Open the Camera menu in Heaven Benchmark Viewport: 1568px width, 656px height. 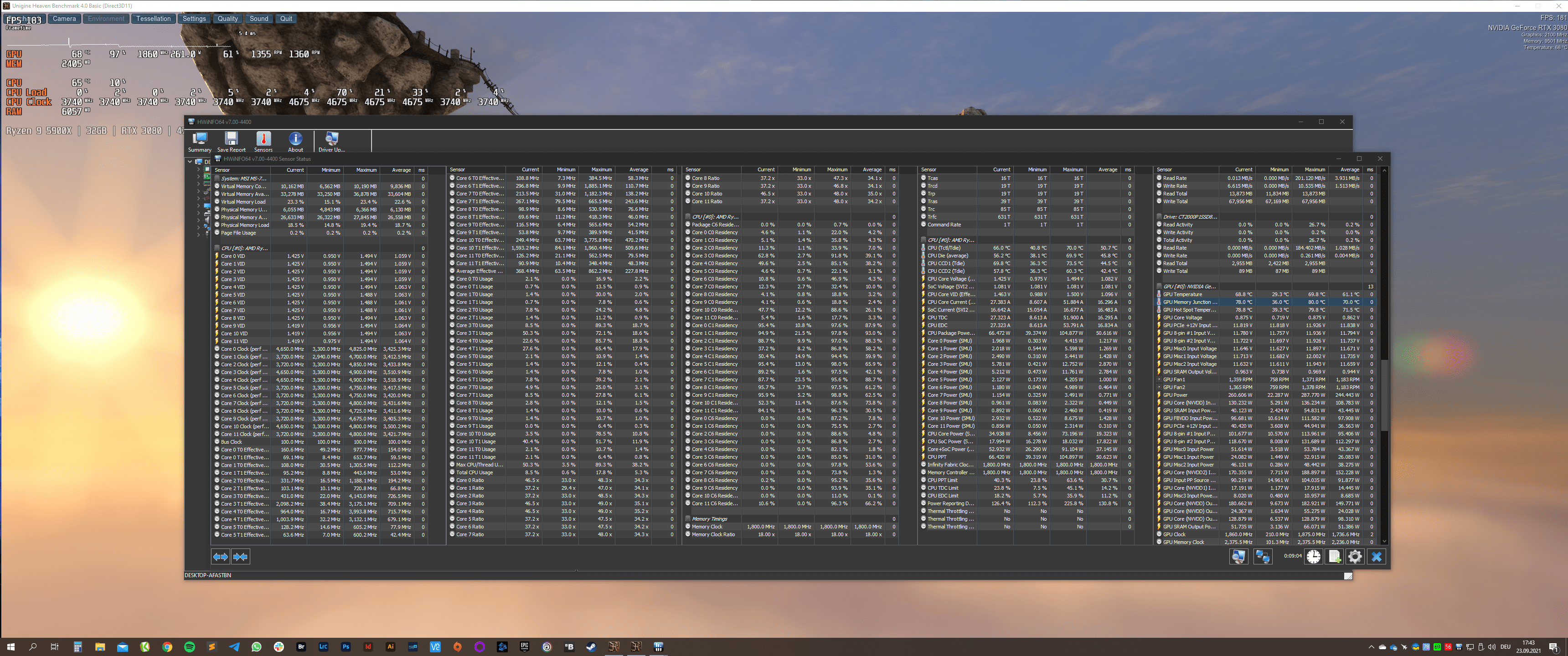click(64, 19)
